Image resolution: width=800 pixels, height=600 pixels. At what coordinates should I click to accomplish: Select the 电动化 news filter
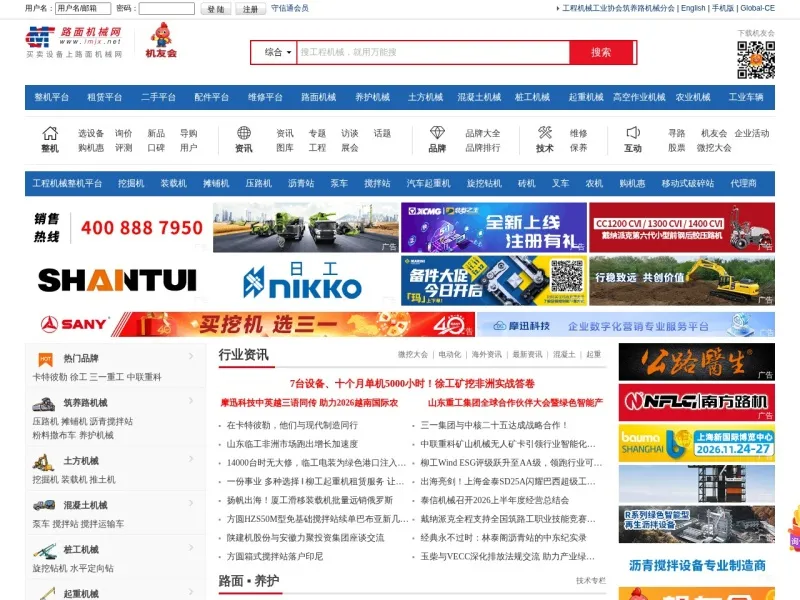point(449,355)
